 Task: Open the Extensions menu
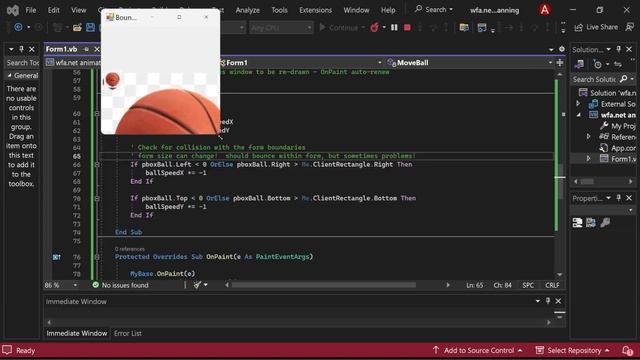[315, 10]
